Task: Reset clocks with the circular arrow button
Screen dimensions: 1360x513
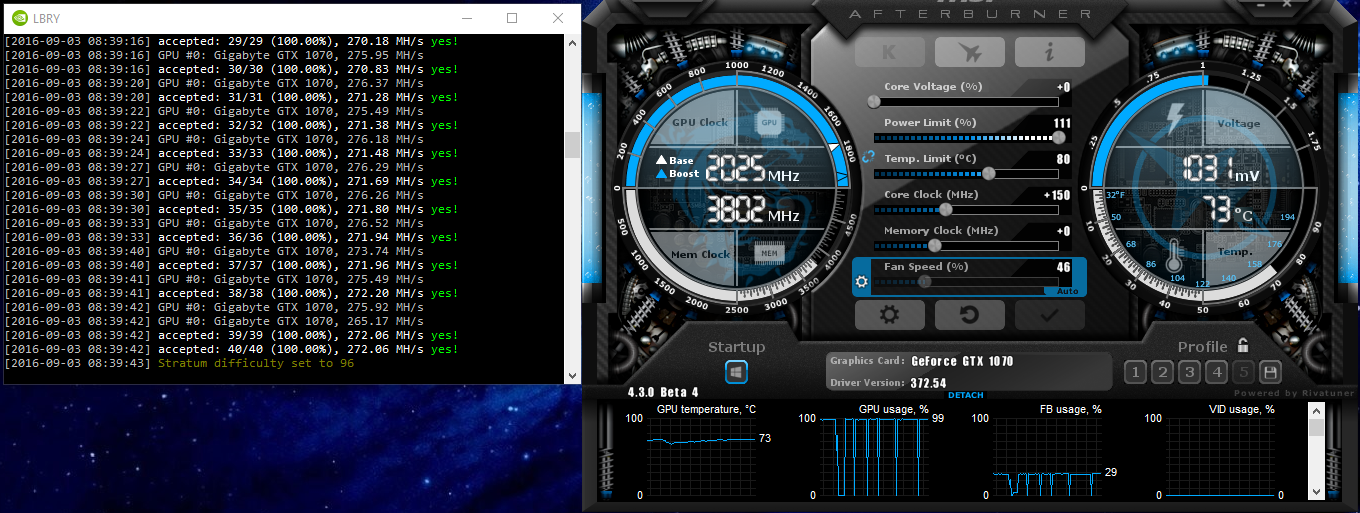Action: (969, 315)
